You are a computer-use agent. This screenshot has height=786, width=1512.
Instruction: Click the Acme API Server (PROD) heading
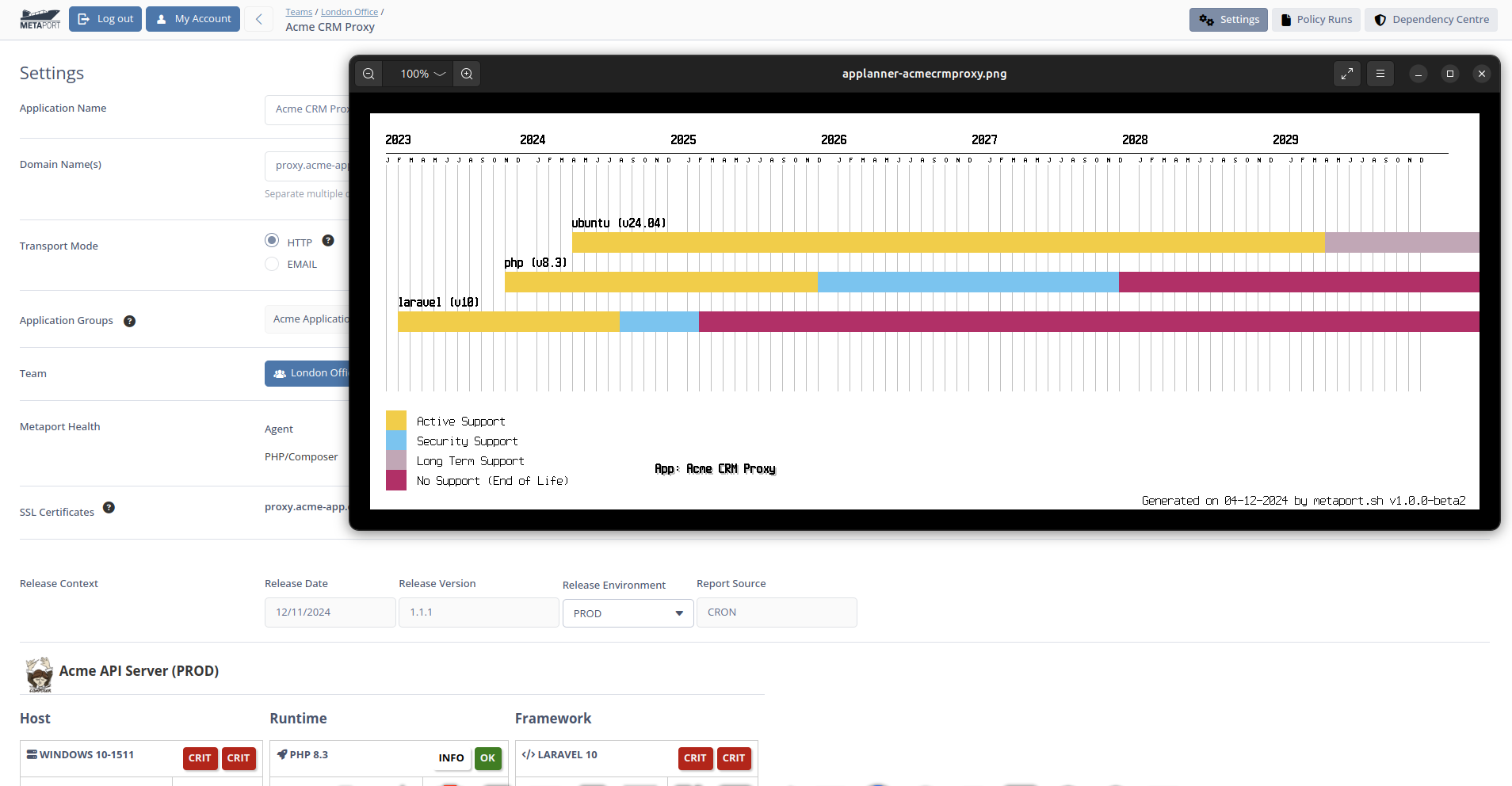139,671
